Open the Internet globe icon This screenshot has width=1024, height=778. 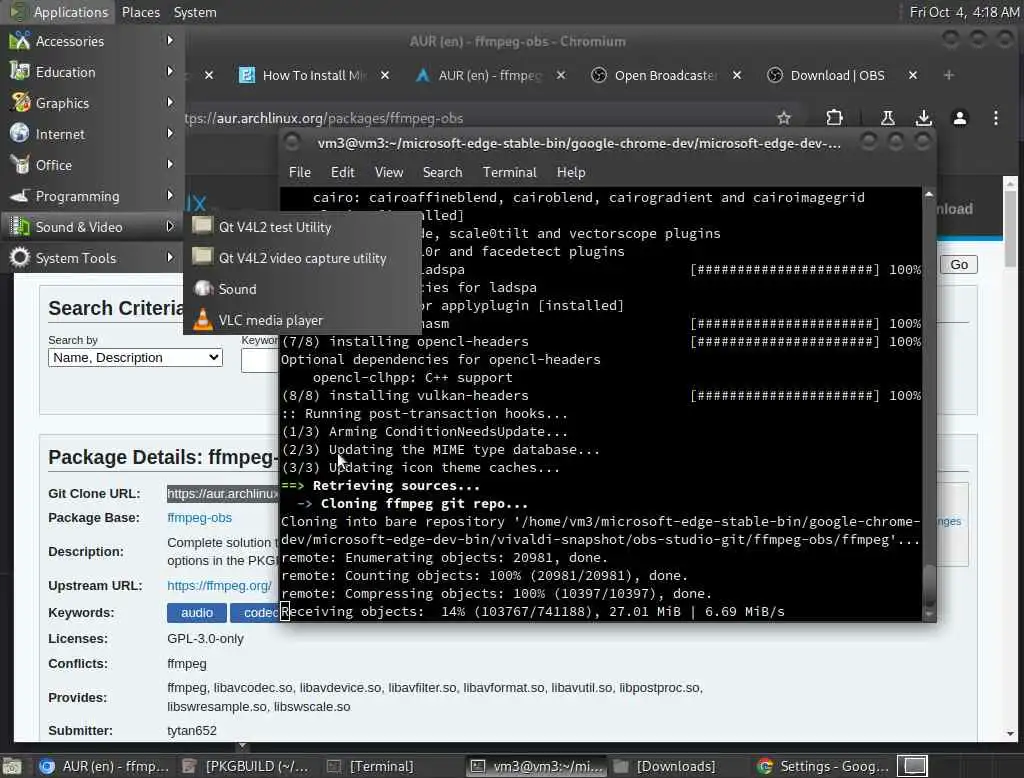click(20, 133)
